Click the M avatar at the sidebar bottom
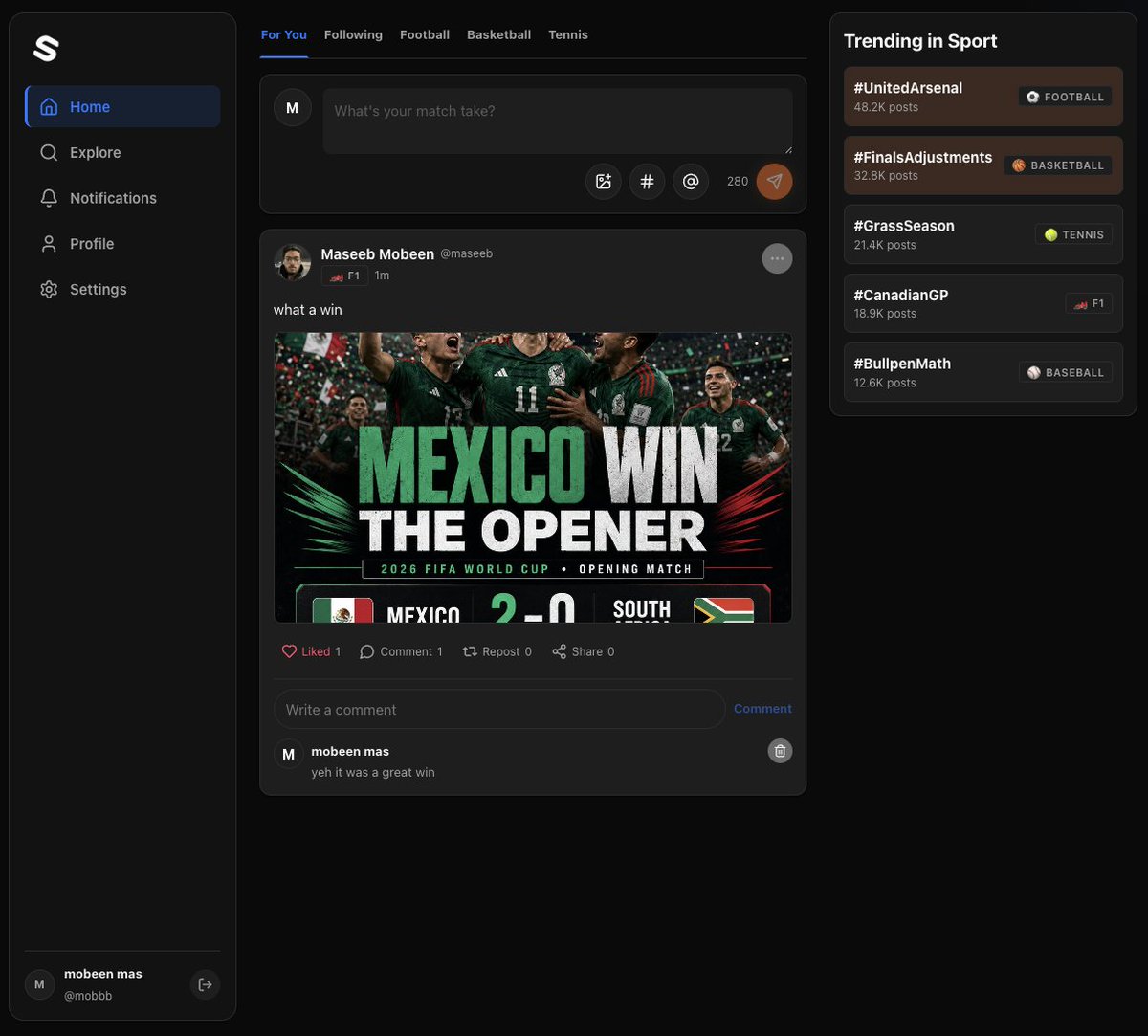 click(x=39, y=984)
